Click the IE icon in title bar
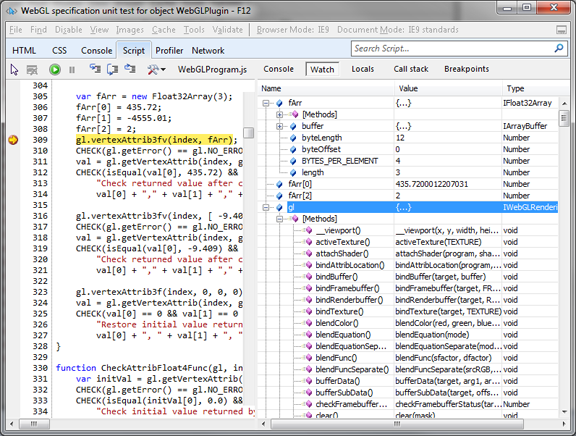The image size is (576, 436). (11, 11)
